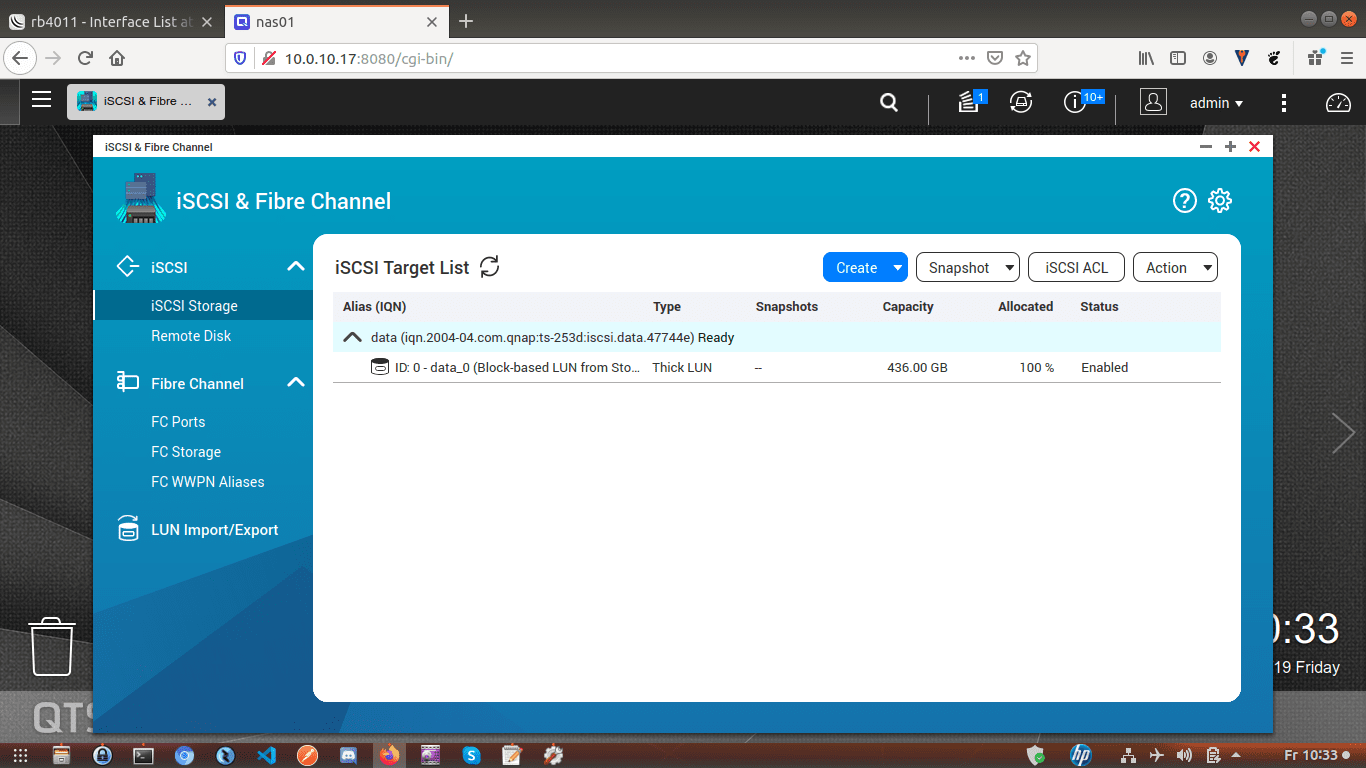This screenshot has width=1366, height=768.
Task: Open Ubuntu show applications grid
Action: (x=20, y=755)
